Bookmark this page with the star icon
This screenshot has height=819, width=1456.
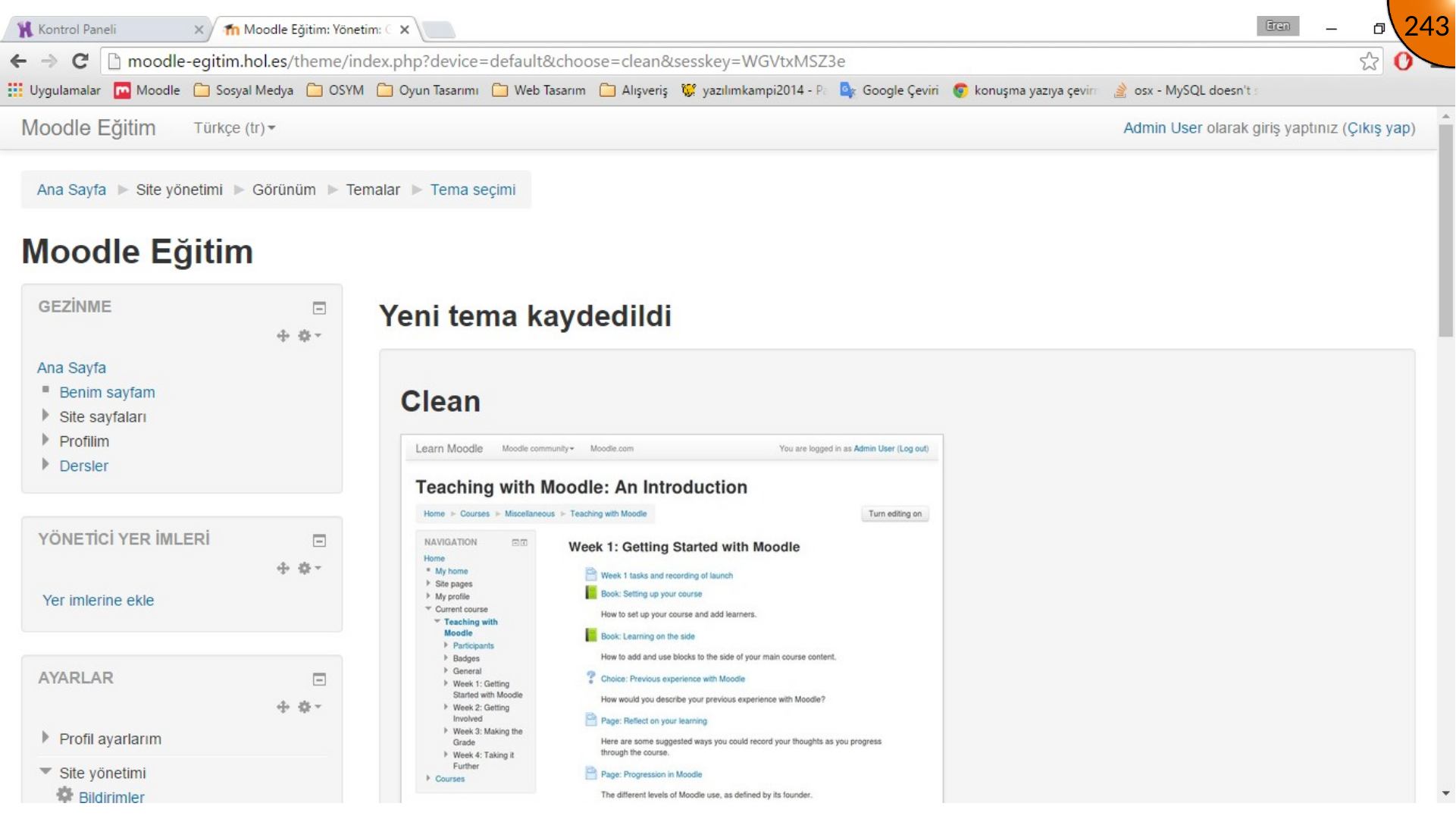tap(1369, 61)
